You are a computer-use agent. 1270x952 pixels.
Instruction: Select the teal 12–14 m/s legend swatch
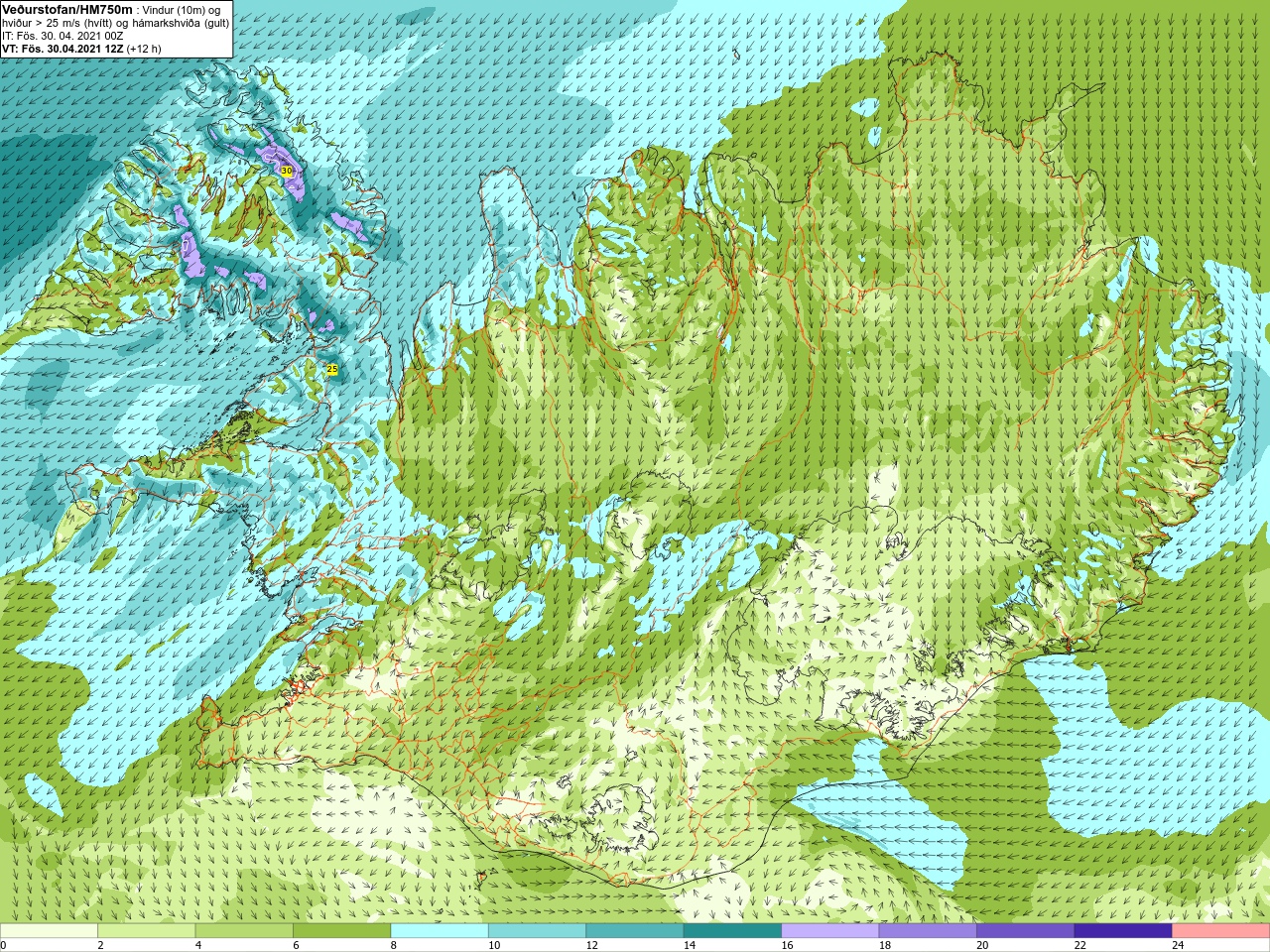point(635,931)
